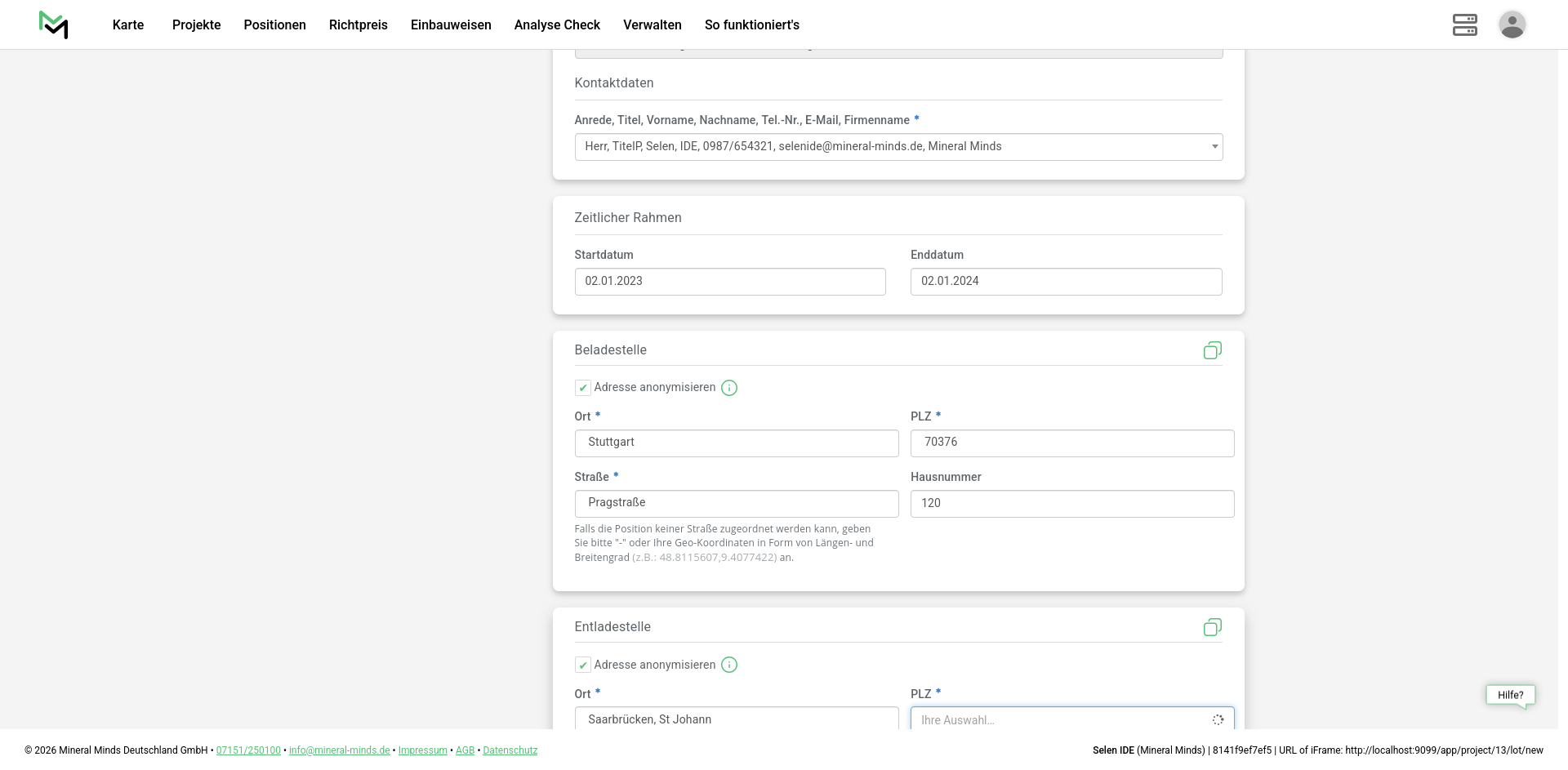Show info for Entladestelle address anonymization
Viewport: 1568px width, 770px height.
(729, 665)
